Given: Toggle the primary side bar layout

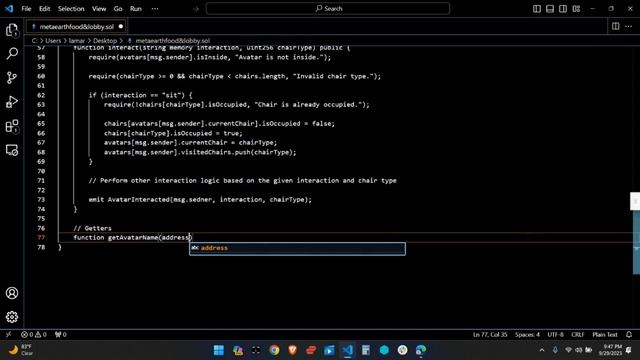Looking at the screenshot, I should [x=537, y=9].
